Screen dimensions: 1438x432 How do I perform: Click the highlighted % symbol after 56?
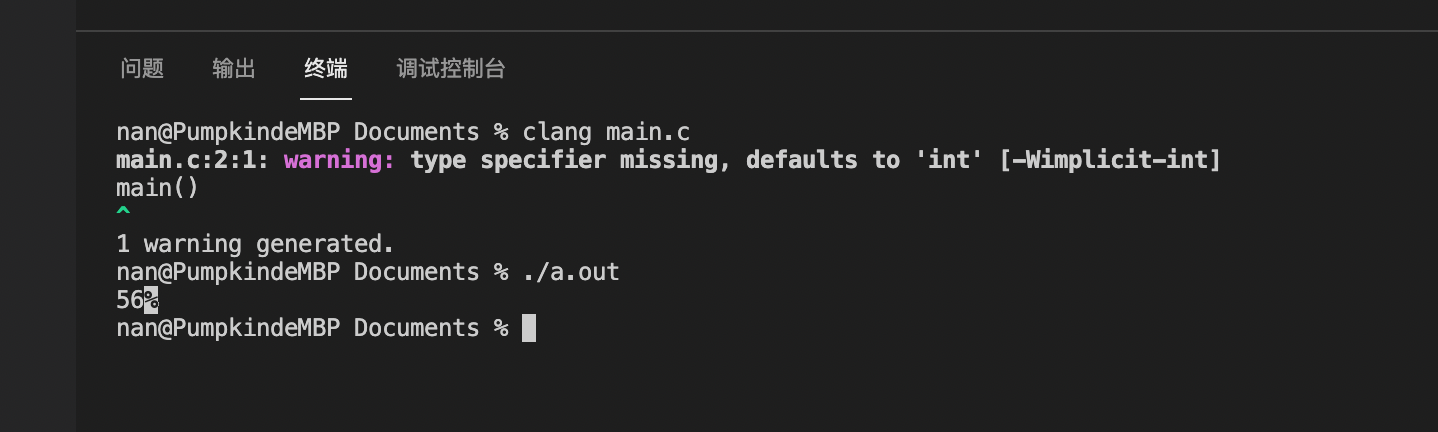(151, 300)
